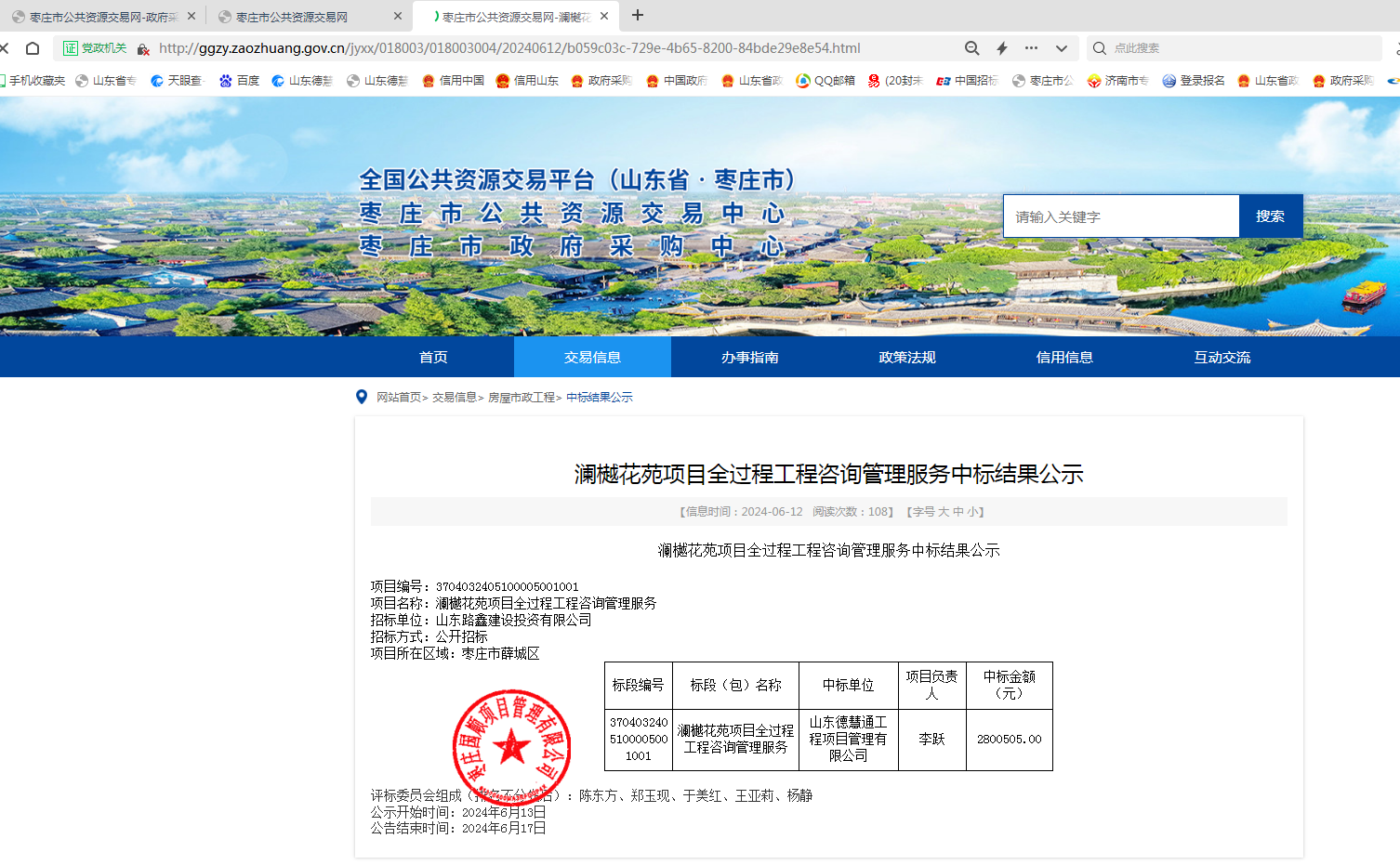Set font size to 大 (large)
This screenshot has width=1400, height=865.
click(944, 512)
